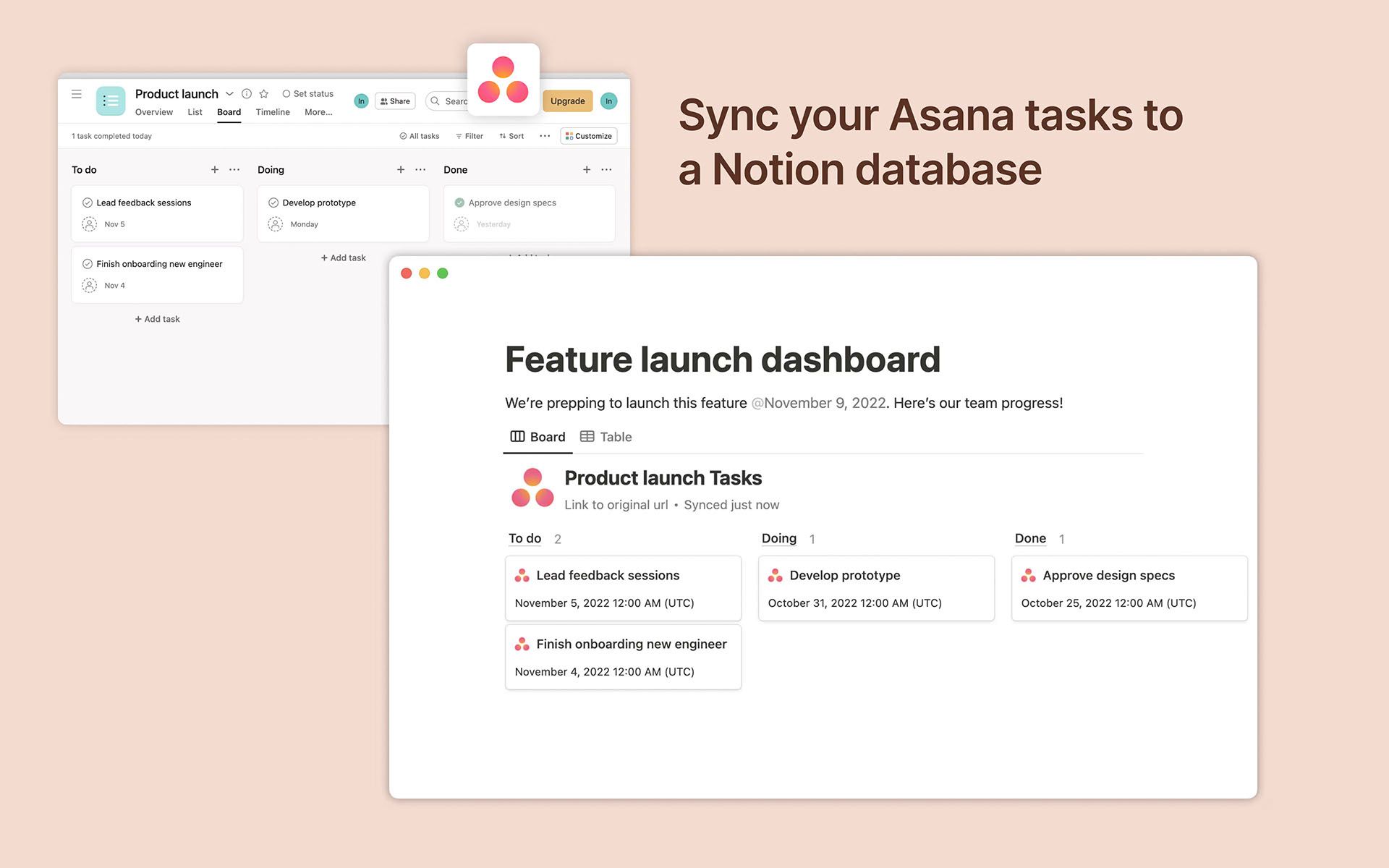Click the Feature launch dashboard page title

[x=723, y=359]
